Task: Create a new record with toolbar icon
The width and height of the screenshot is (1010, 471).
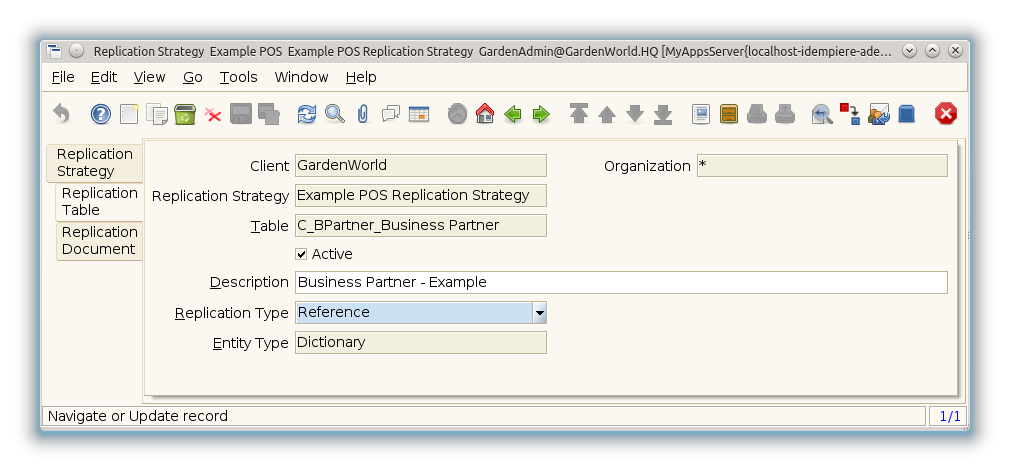Action: click(129, 114)
